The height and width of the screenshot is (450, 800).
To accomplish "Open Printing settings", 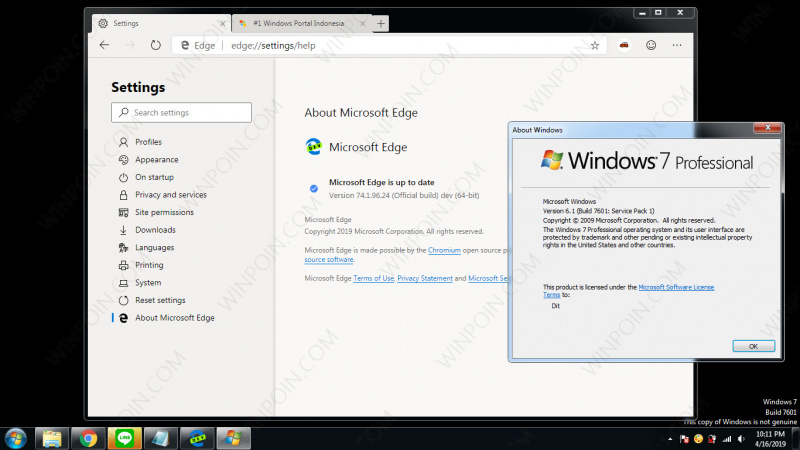I will pyautogui.click(x=149, y=265).
